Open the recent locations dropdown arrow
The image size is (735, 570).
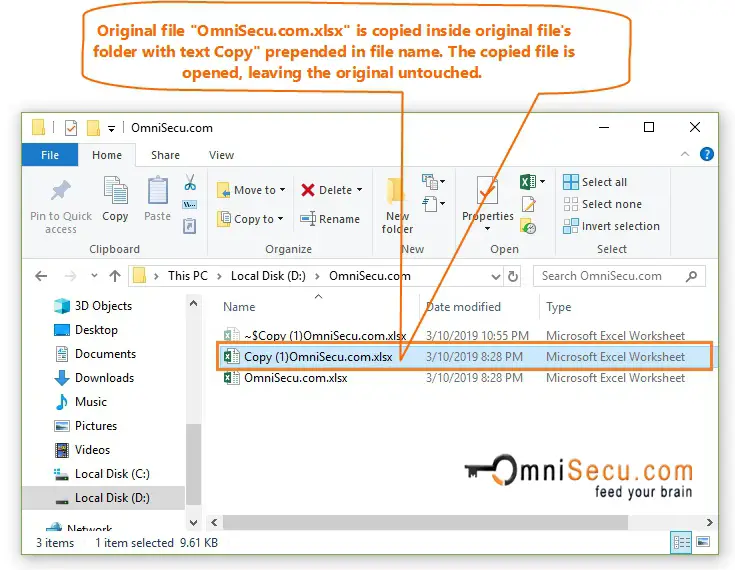(x=94, y=276)
